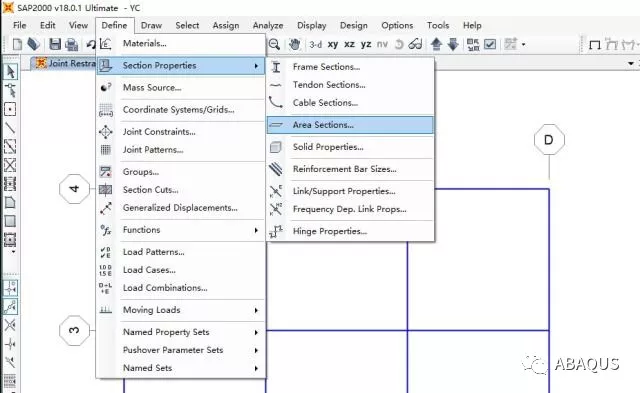640x393 pixels.
Task: Open the View menu
Action: click(x=78, y=25)
